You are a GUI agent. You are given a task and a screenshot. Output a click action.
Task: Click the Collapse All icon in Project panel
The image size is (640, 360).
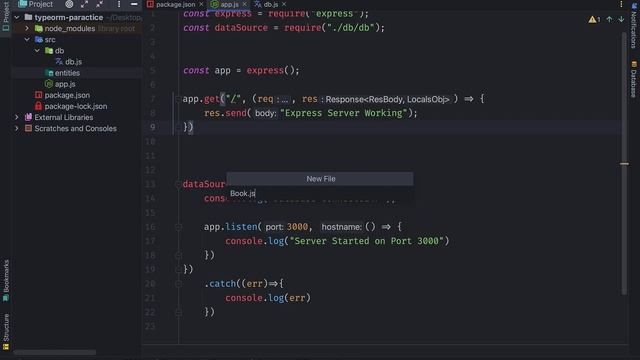click(100, 4)
